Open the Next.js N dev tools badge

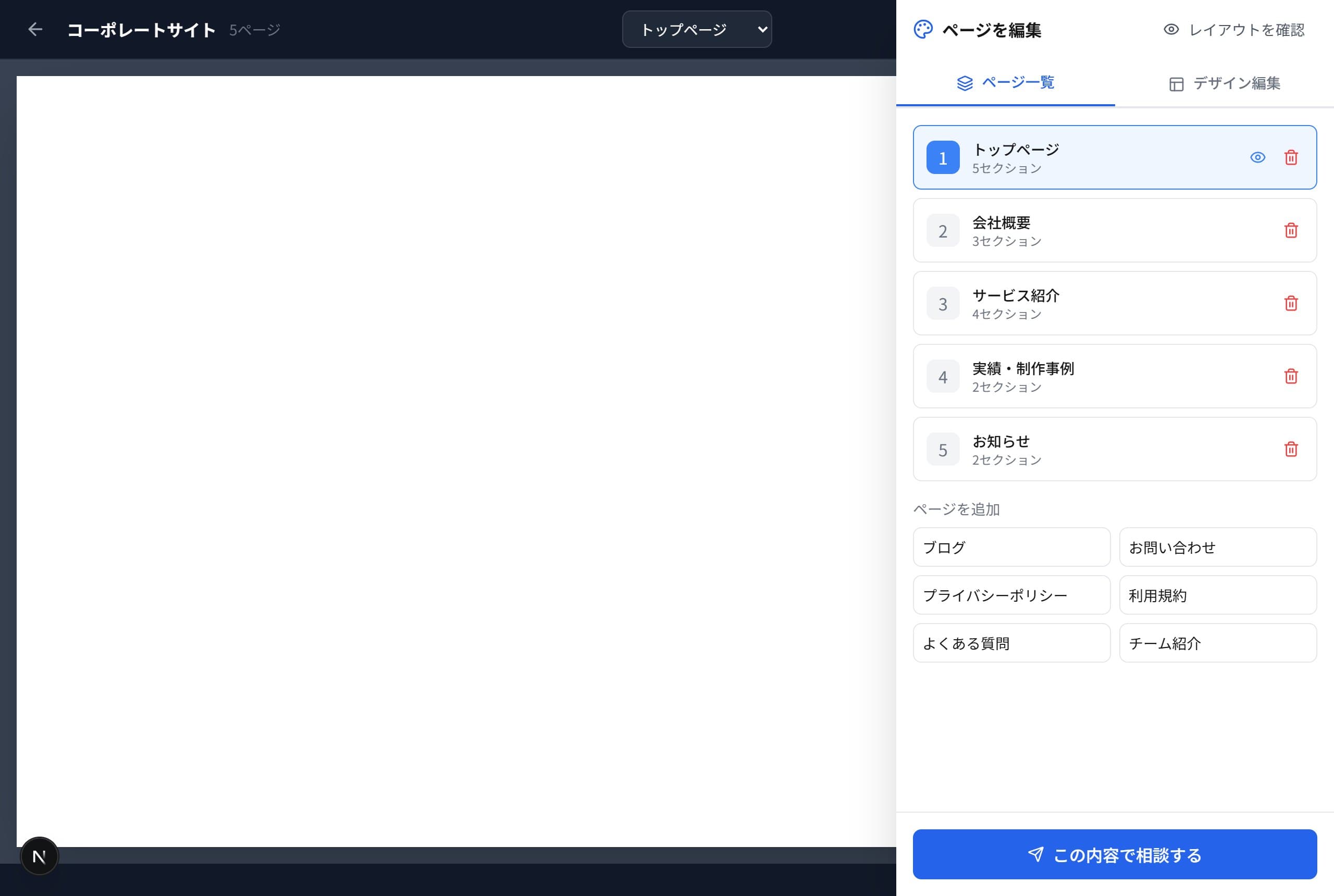(x=40, y=856)
